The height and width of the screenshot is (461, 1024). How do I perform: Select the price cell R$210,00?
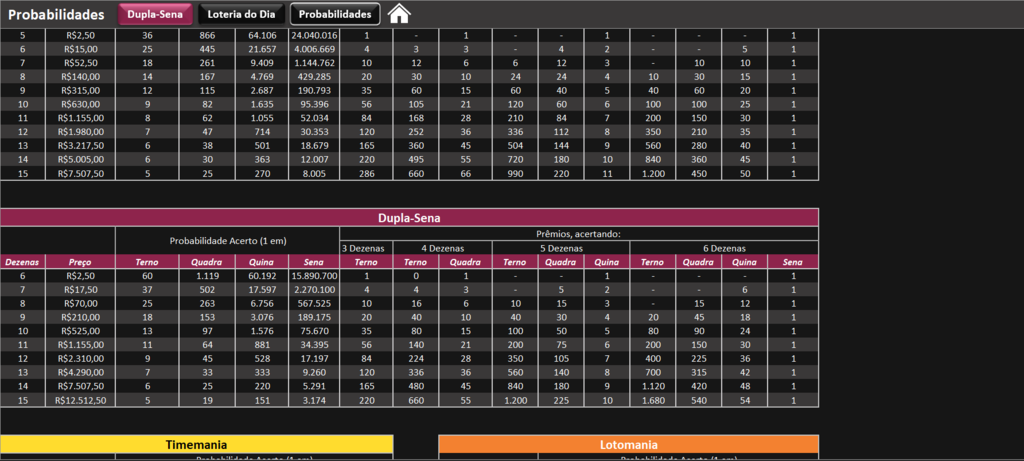tap(80, 317)
